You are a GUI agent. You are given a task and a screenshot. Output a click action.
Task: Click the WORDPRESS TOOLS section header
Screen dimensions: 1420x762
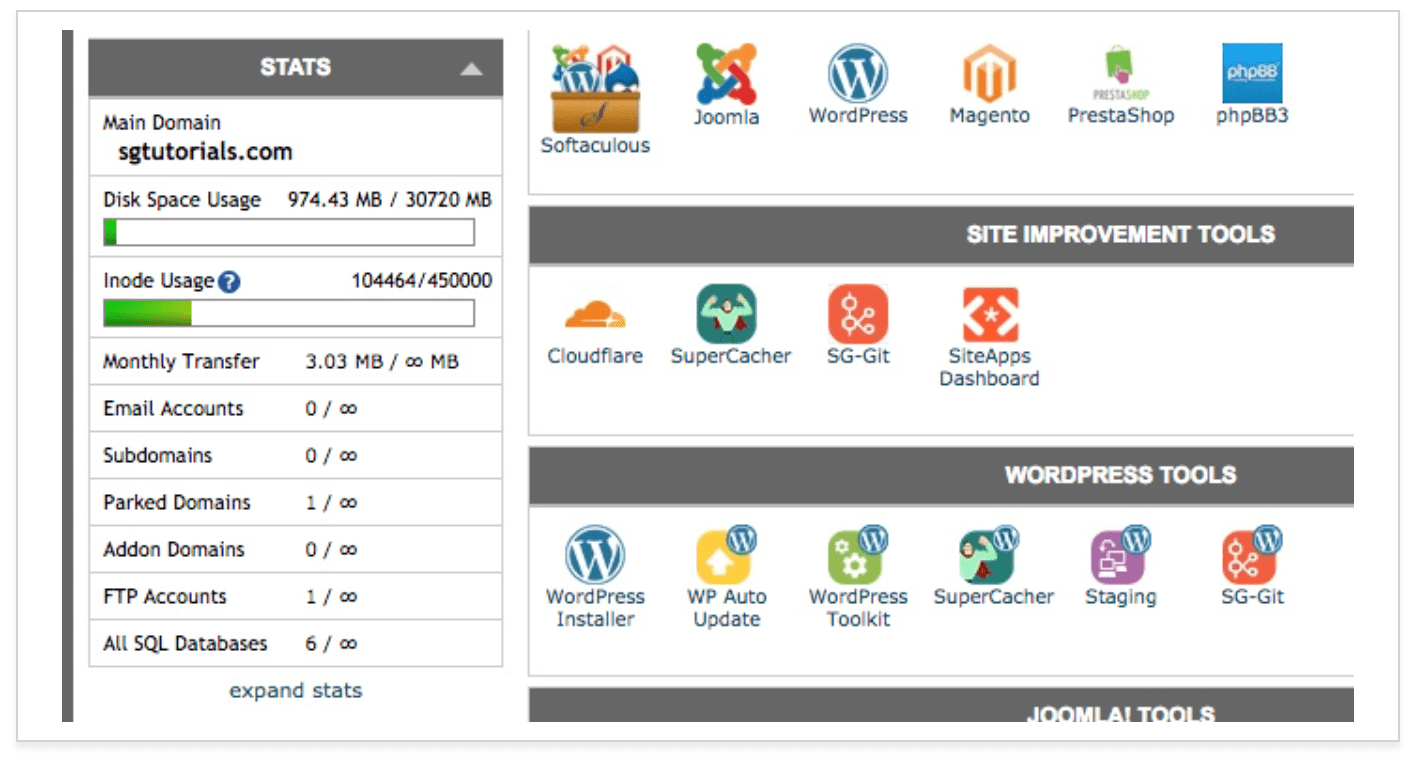pos(1122,475)
